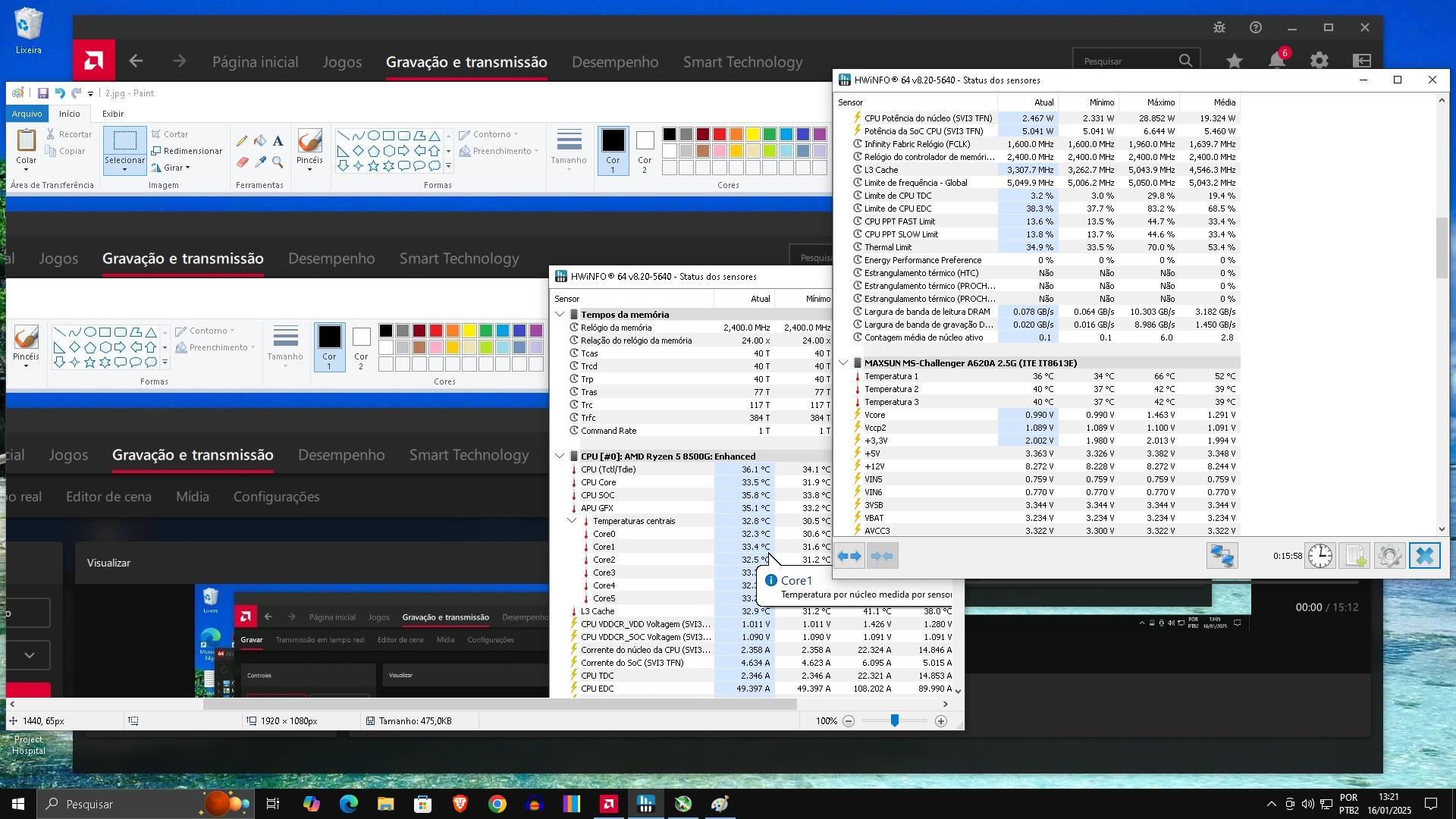Image resolution: width=1456 pixels, height=819 pixels.
Task: Click the Média column header in HWiNFO
Action: pyautogui.click(x=1210, y=102)
